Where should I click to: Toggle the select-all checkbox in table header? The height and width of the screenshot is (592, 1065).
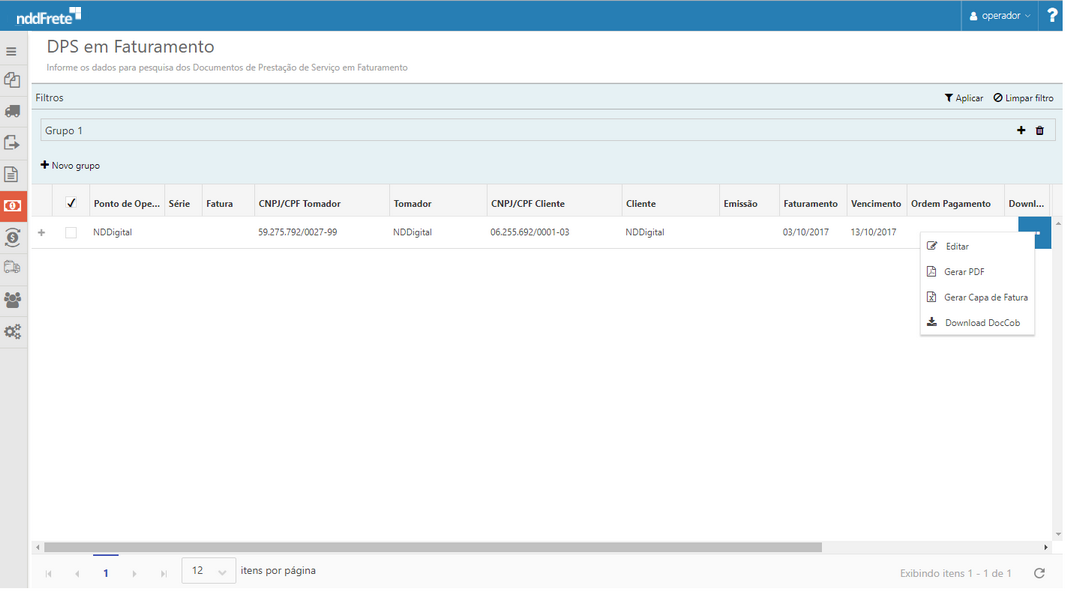pyautogui.click(x=71, y=203)
